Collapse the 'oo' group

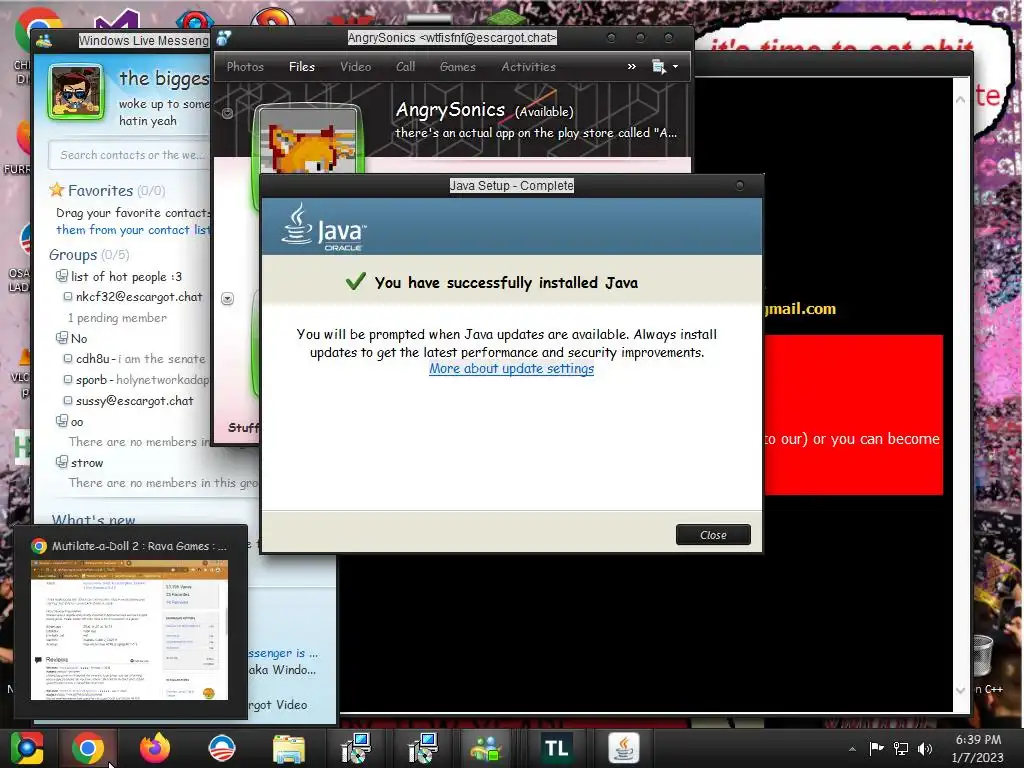pyautogui.click(x=61, y=421)
